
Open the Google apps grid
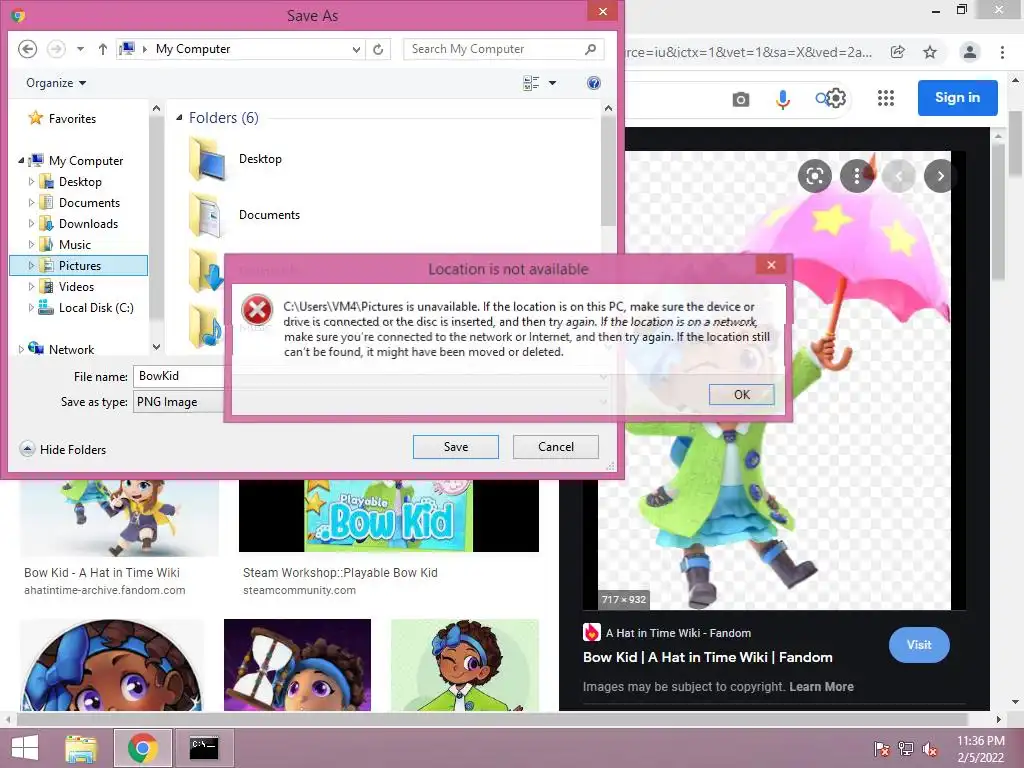pos(886,98)
